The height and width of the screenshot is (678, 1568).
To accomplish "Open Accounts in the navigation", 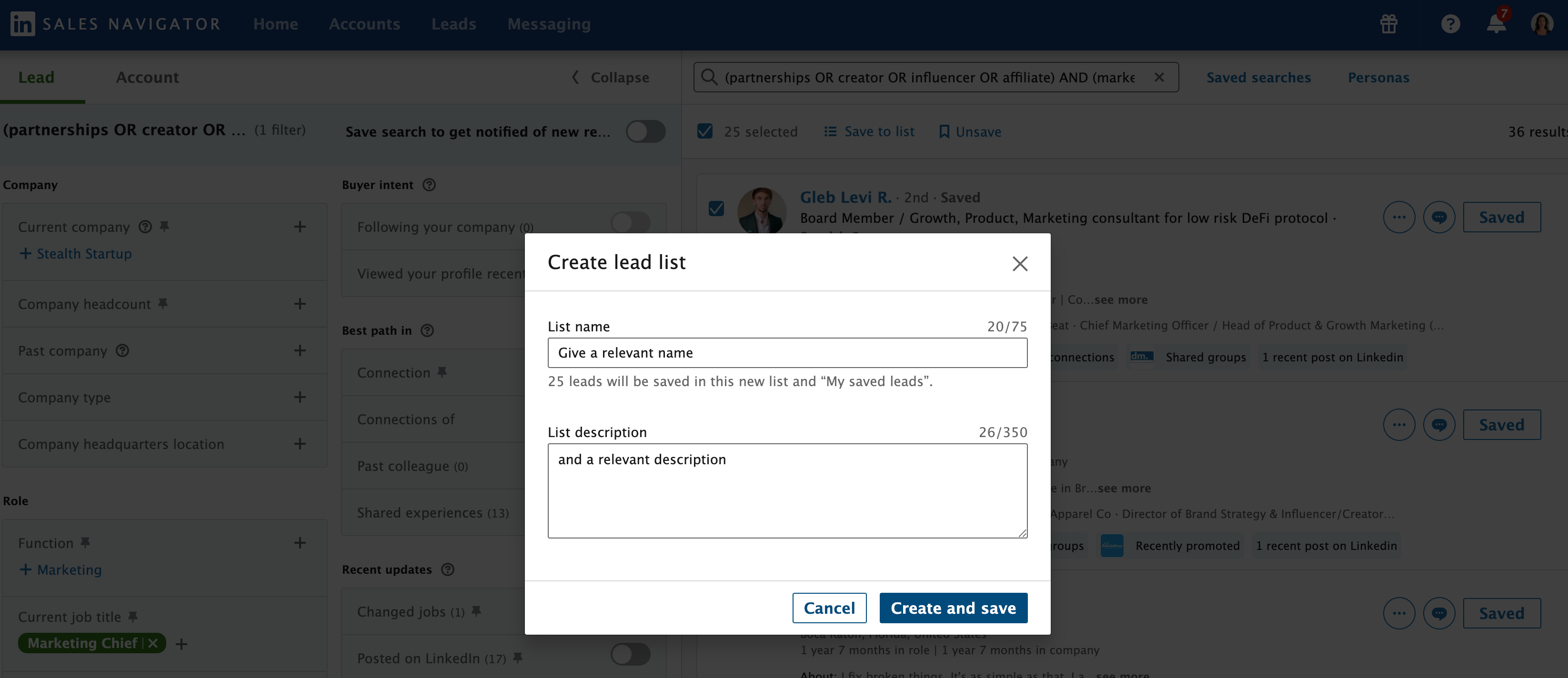I will coord(364,24).
